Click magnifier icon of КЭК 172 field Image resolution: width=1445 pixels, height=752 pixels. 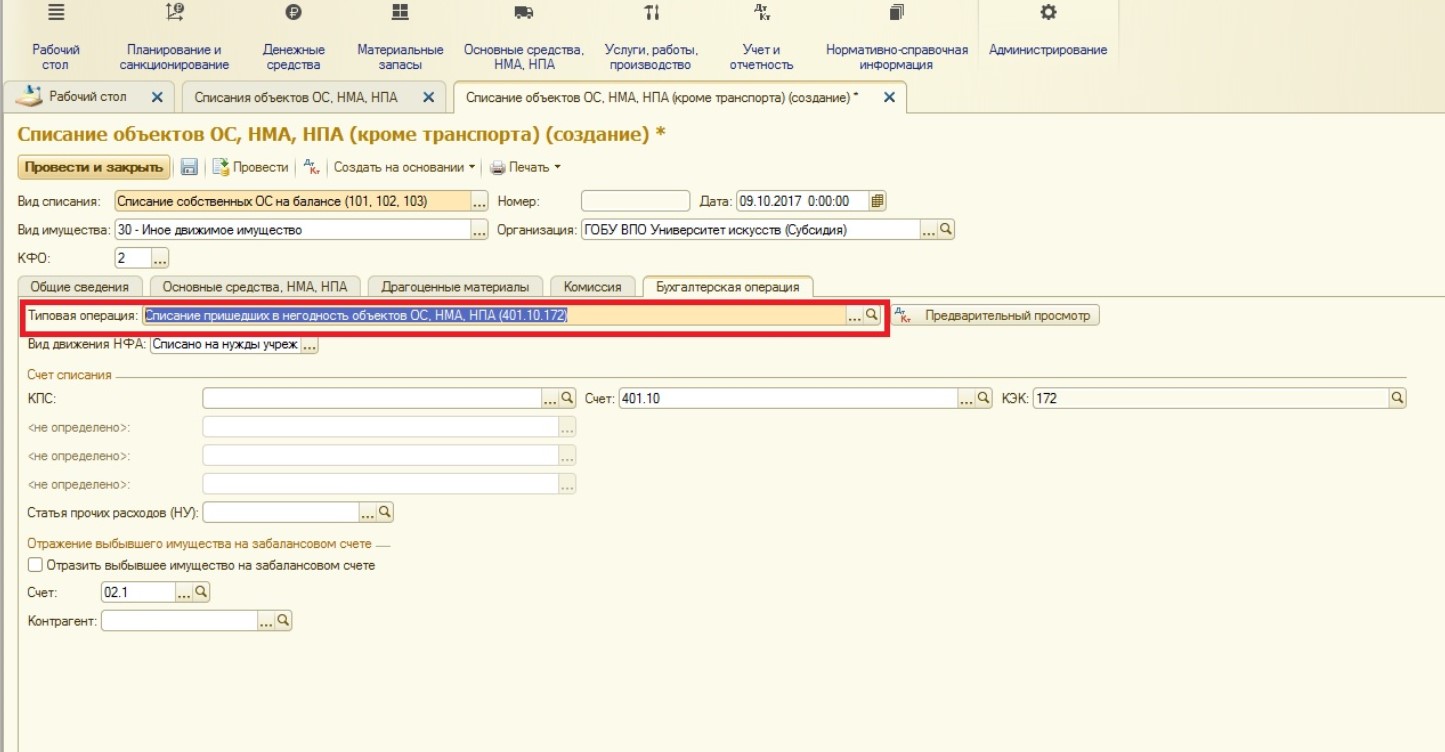(1398, 398)
